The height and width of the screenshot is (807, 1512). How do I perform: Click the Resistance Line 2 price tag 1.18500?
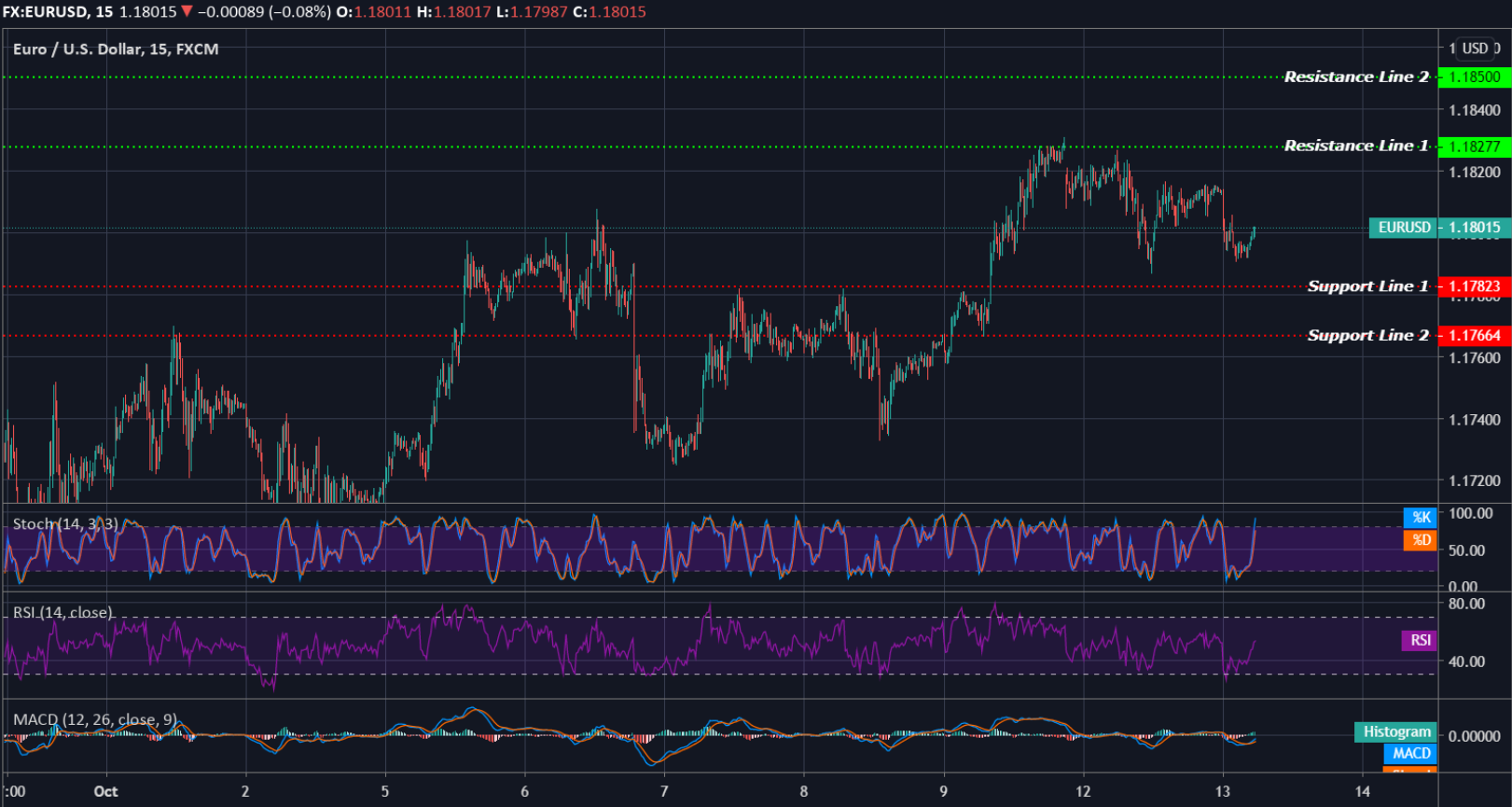(x=1475, y=77)
